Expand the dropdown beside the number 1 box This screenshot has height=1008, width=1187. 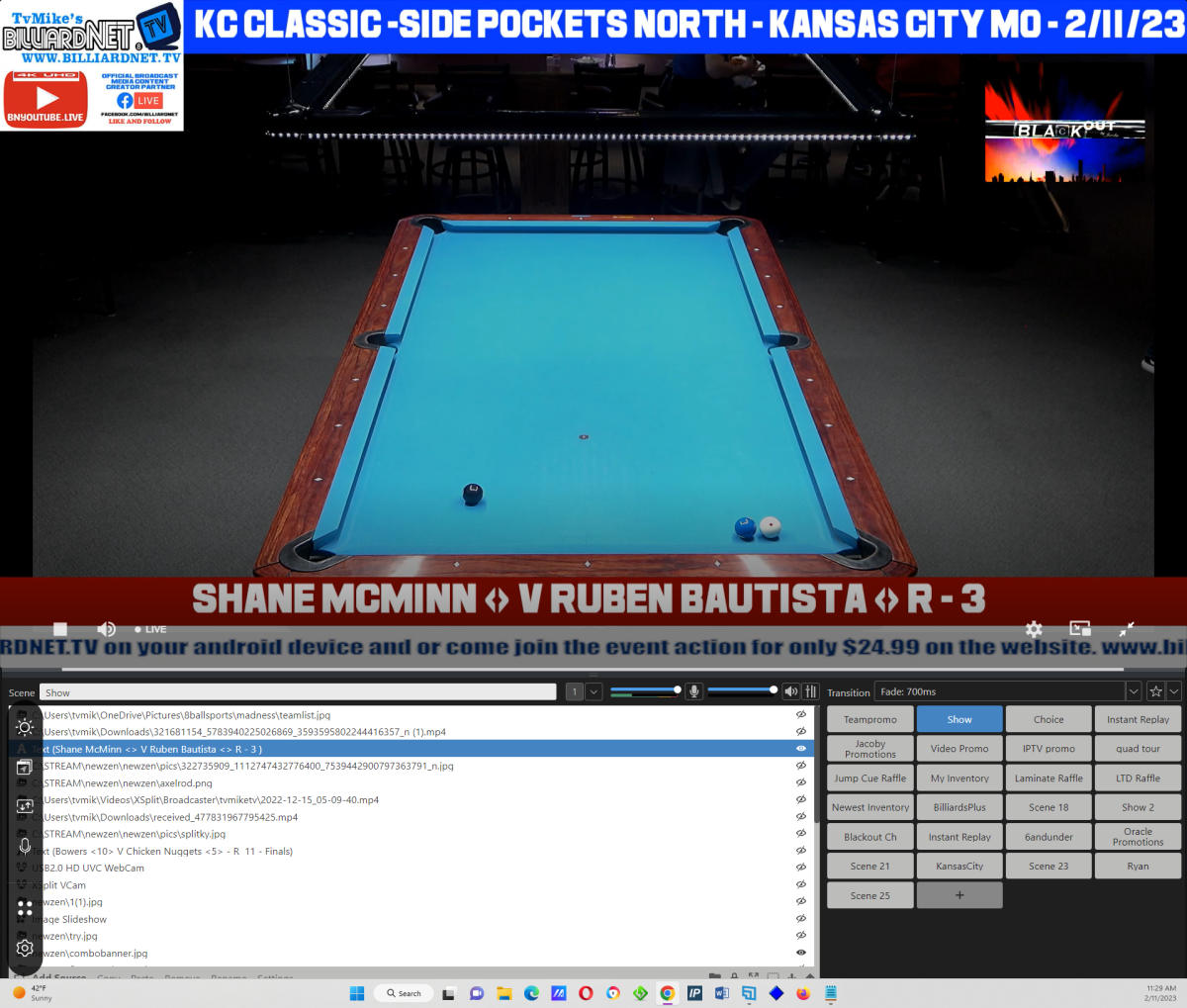tap(594, 691)
